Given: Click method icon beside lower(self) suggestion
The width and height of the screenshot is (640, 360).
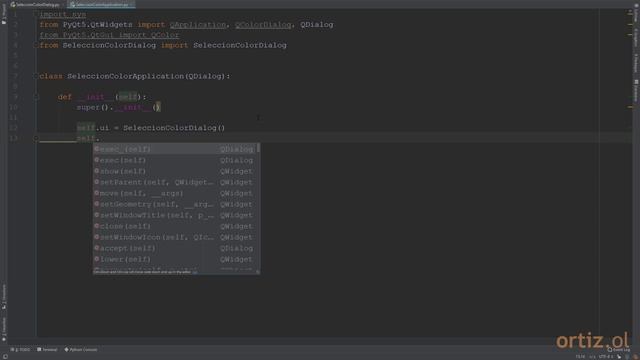Looking at the screenshot, I should [x=97, y=259].
